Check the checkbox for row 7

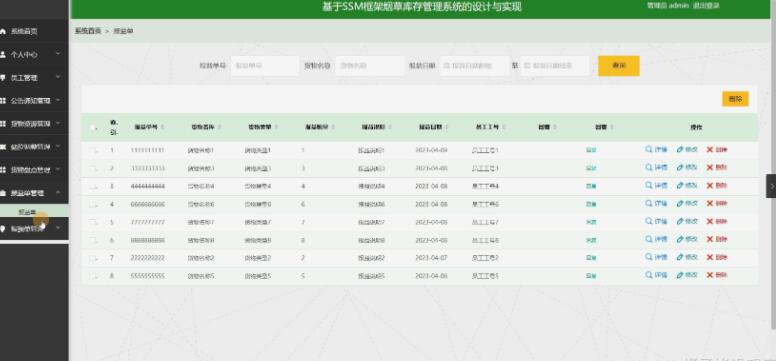[93, 258]
